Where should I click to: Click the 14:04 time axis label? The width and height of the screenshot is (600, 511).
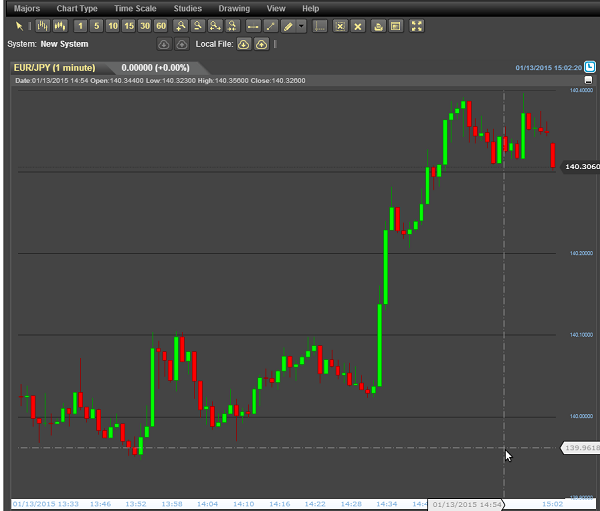point(207,504)
